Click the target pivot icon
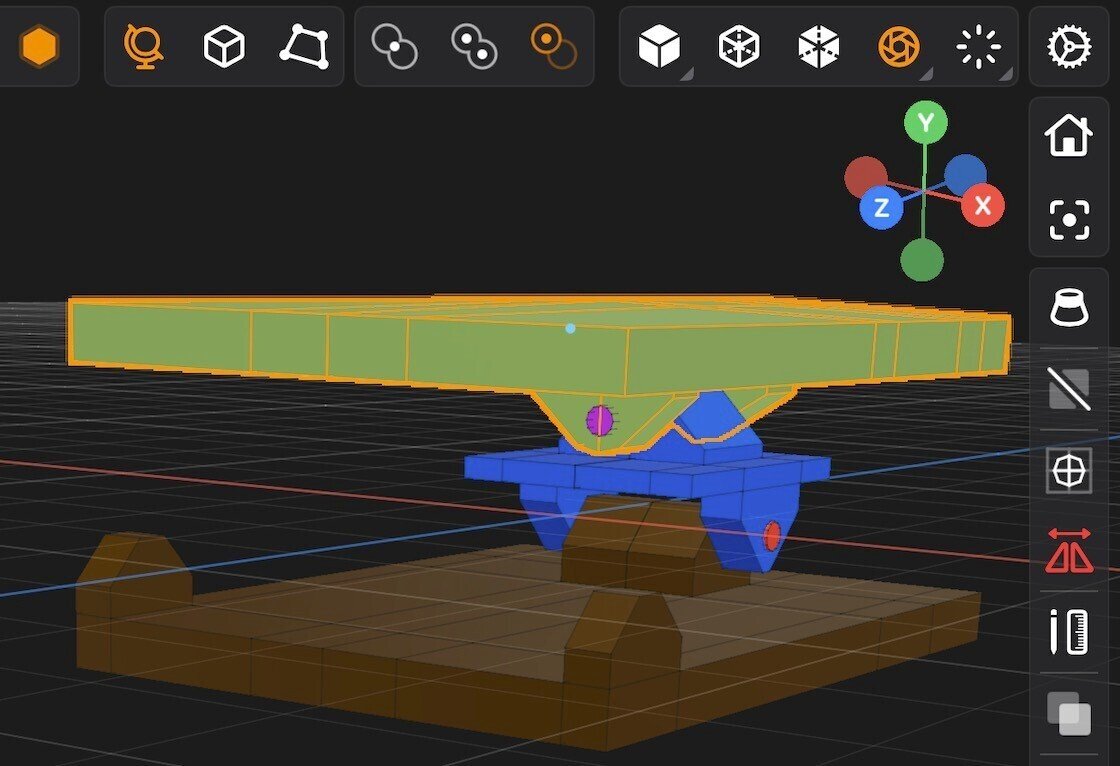 (1068, 469)
